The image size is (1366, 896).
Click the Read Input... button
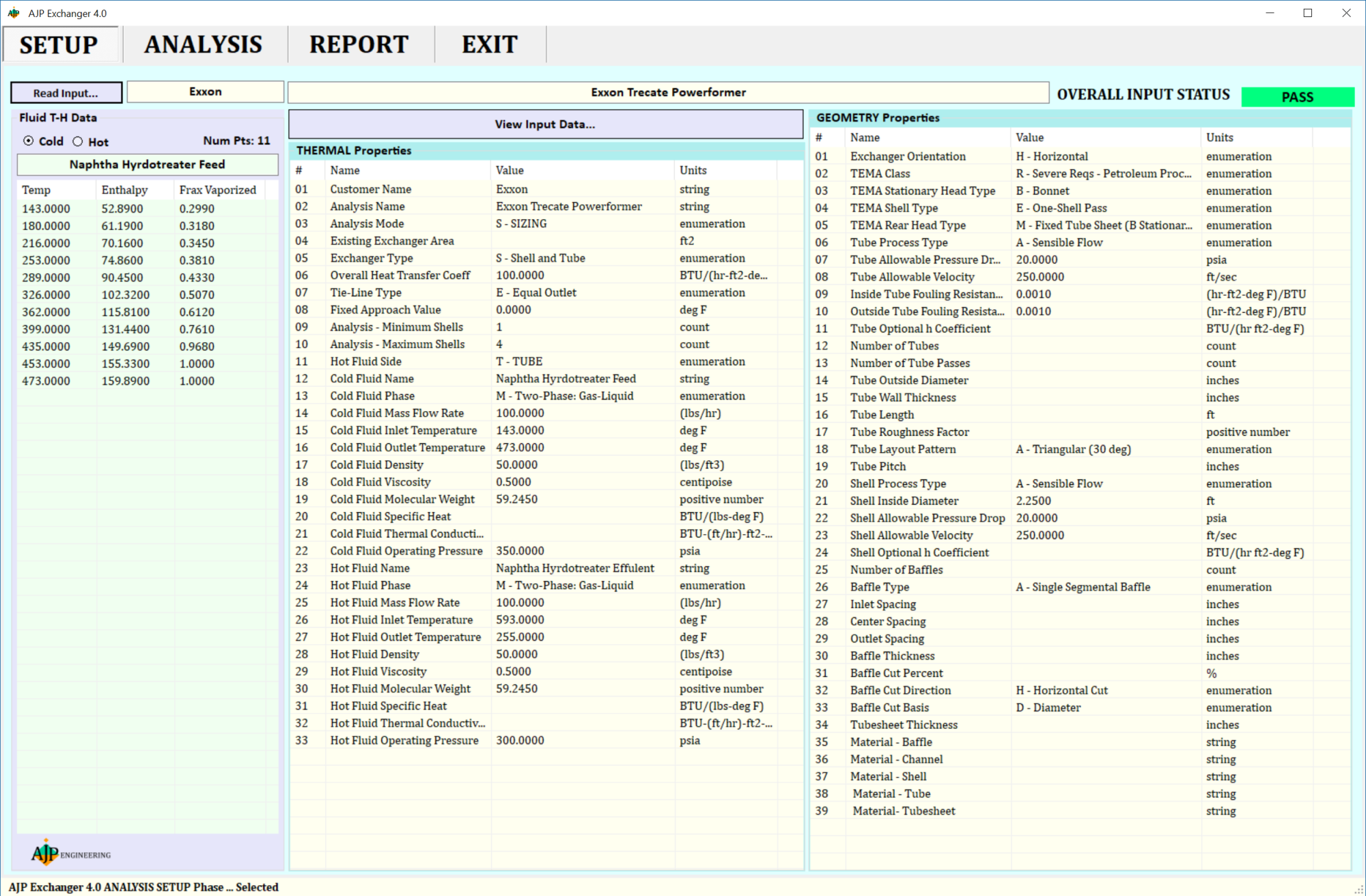tap(66, 93)
